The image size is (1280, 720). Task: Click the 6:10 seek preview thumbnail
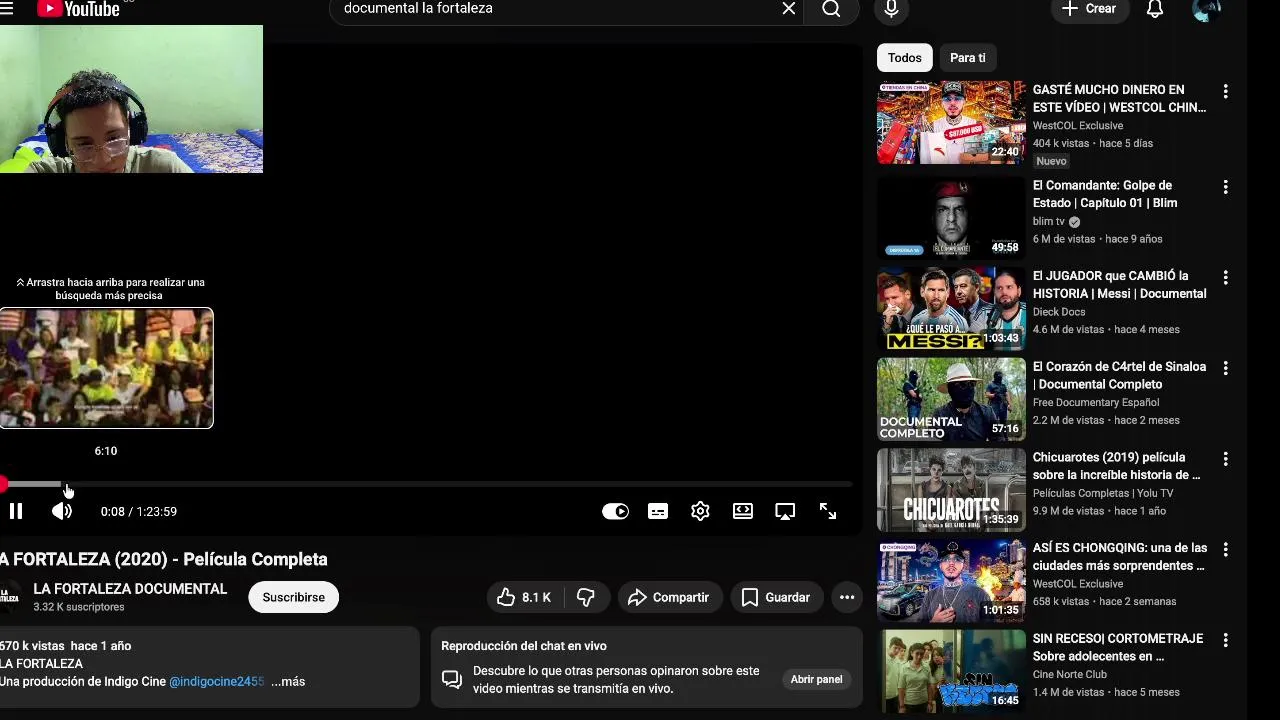point(106,368)
